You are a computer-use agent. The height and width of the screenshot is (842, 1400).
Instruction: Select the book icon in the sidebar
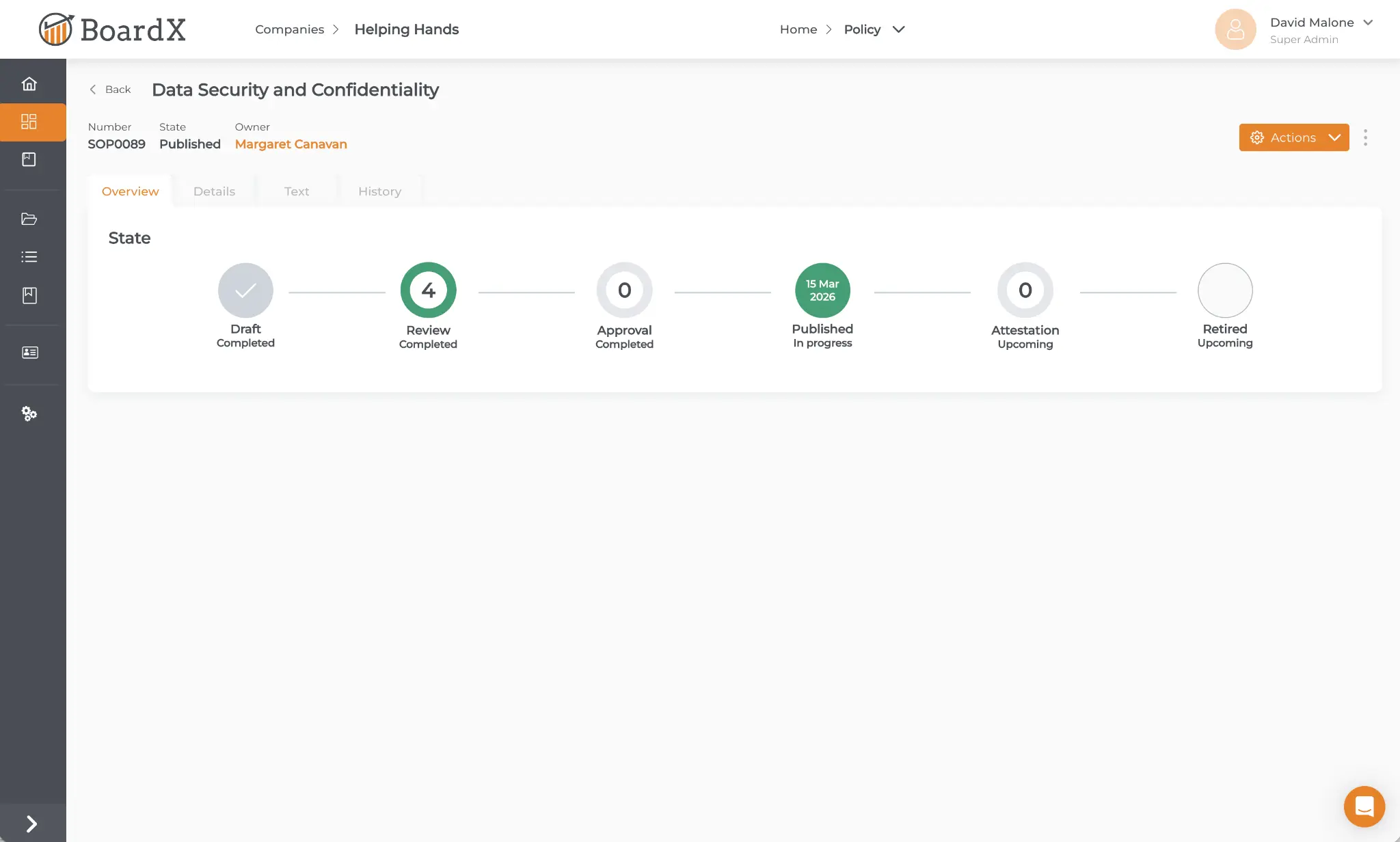pos(29,295)
